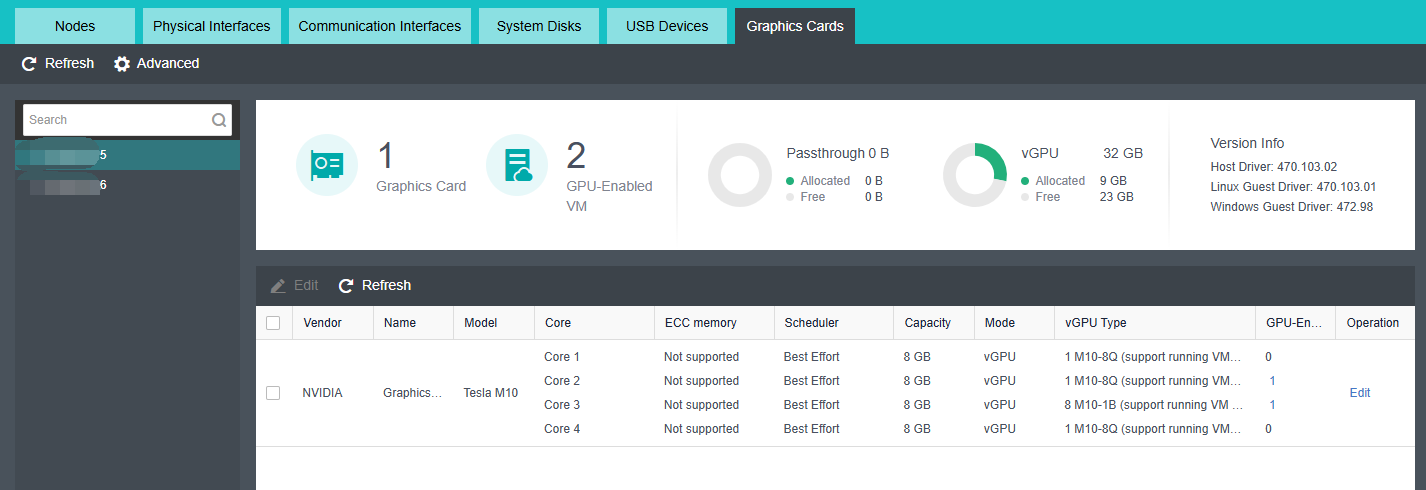
Task: Click the Graphics Card summary icon
Action: [326, 164]
